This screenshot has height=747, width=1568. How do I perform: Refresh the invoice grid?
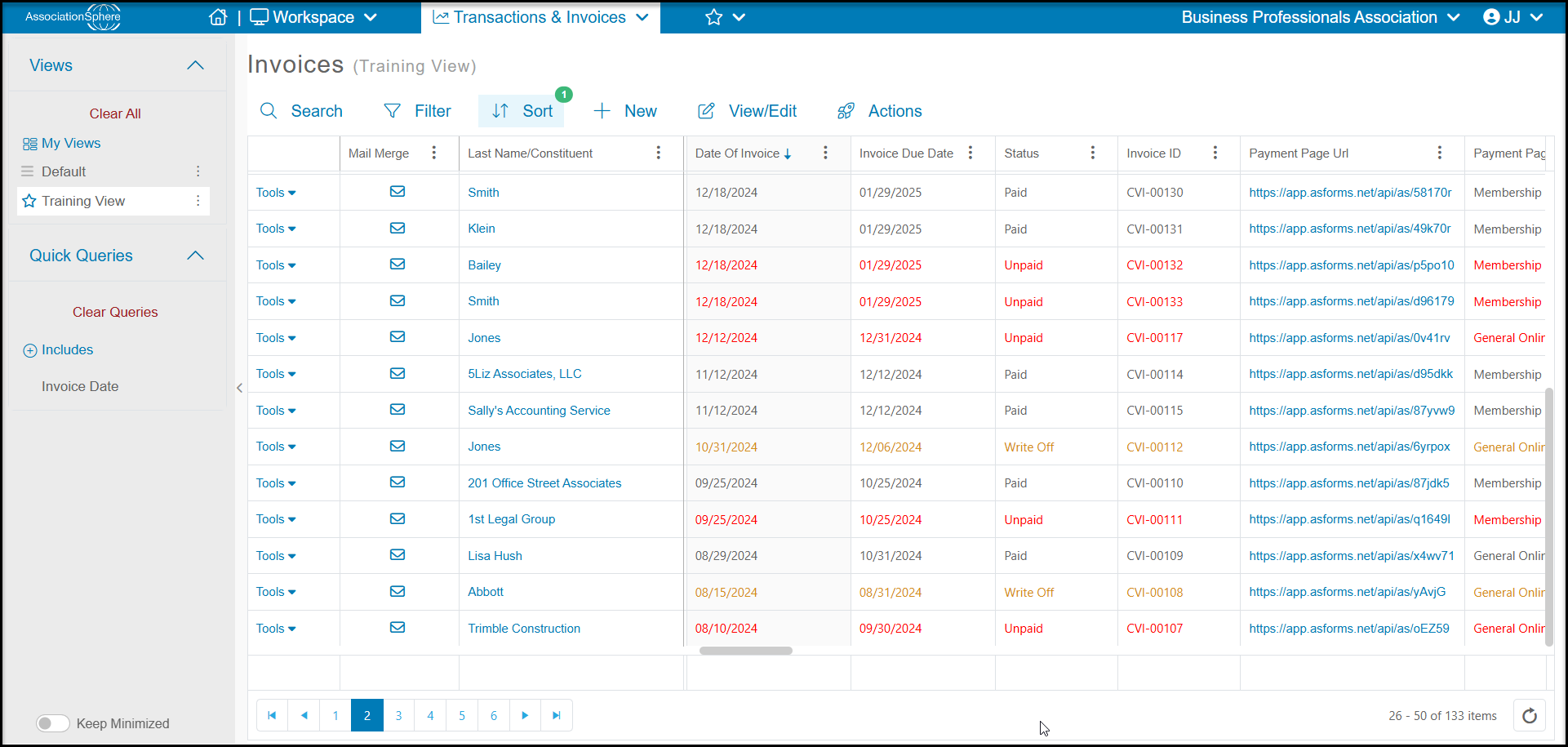pyautogui.click(x=1530, y=716)
